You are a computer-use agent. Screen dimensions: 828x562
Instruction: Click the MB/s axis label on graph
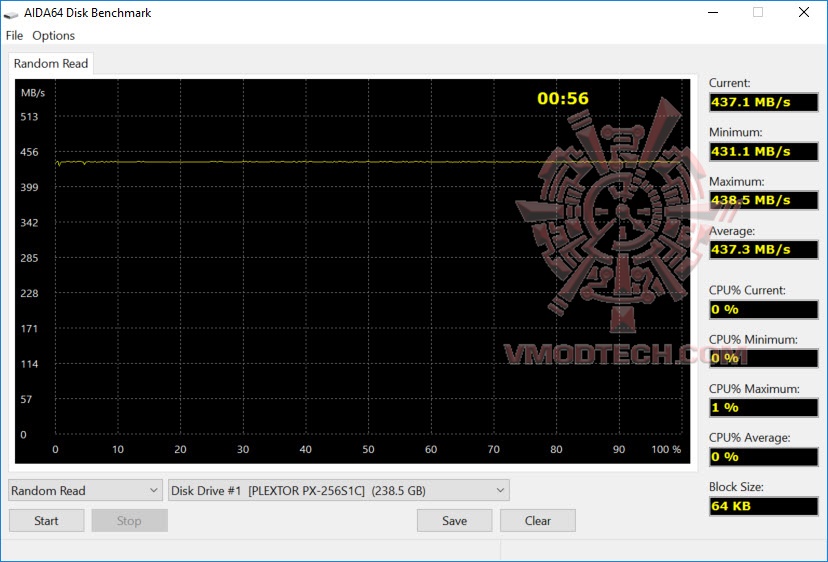tap(33, 93)
